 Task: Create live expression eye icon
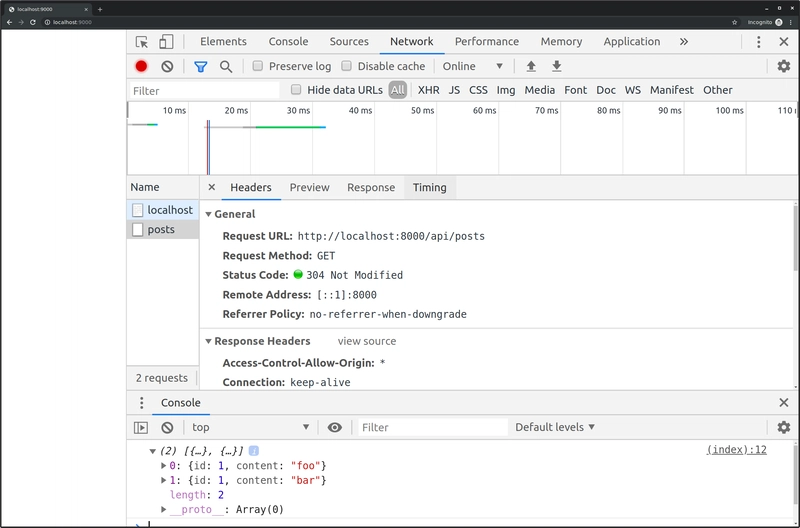click(335, 428)
